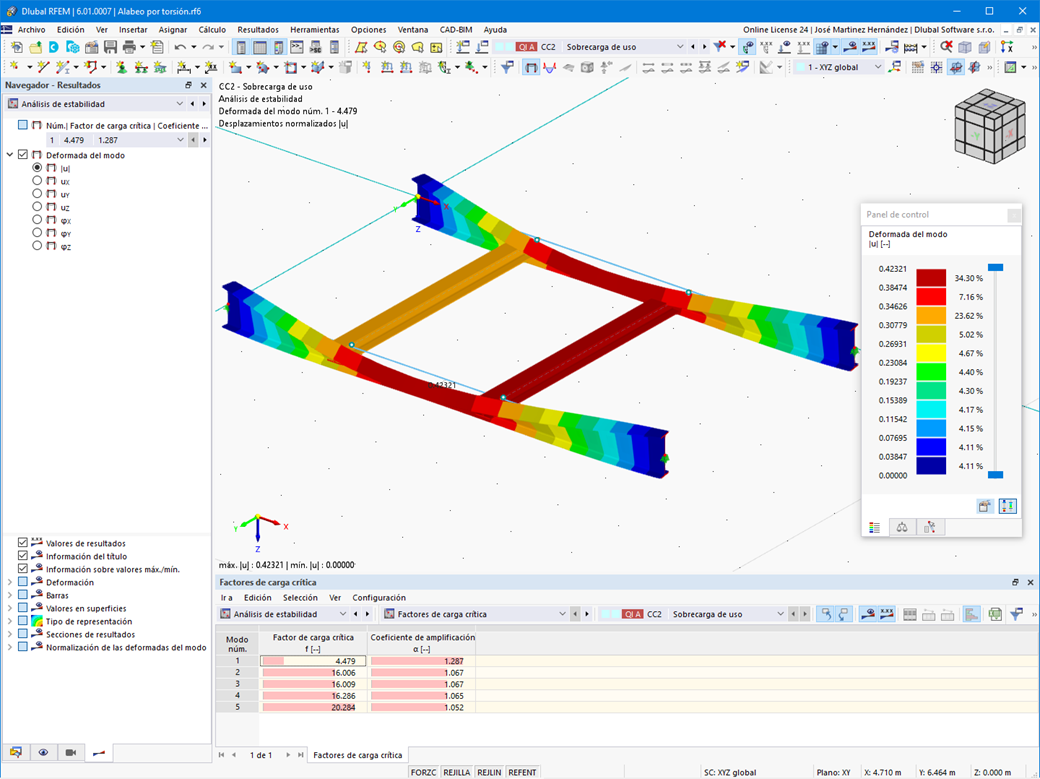Click the save file disk icon
1040x779 pixels.
pos(110,47)
